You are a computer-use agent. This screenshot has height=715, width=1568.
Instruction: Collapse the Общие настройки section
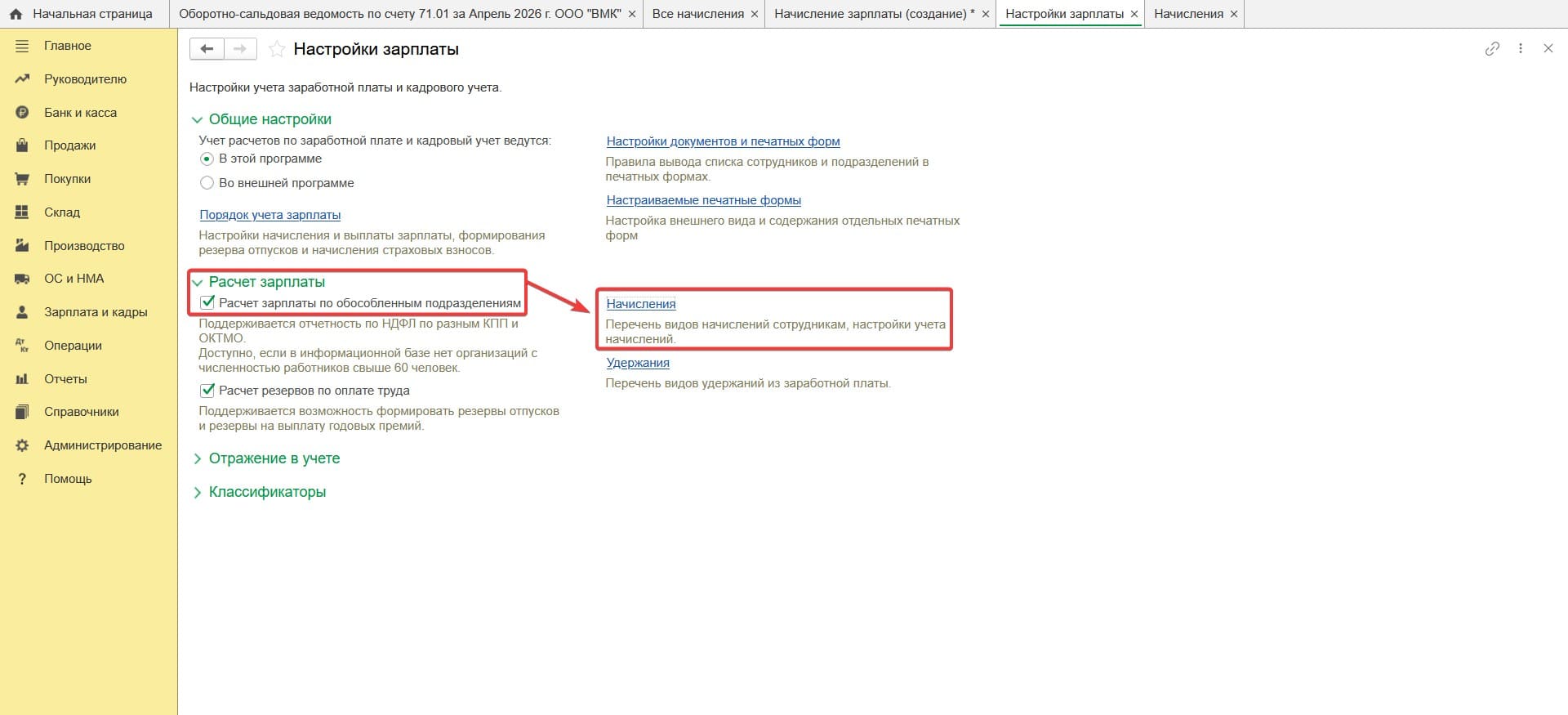[x=197, y=120]
